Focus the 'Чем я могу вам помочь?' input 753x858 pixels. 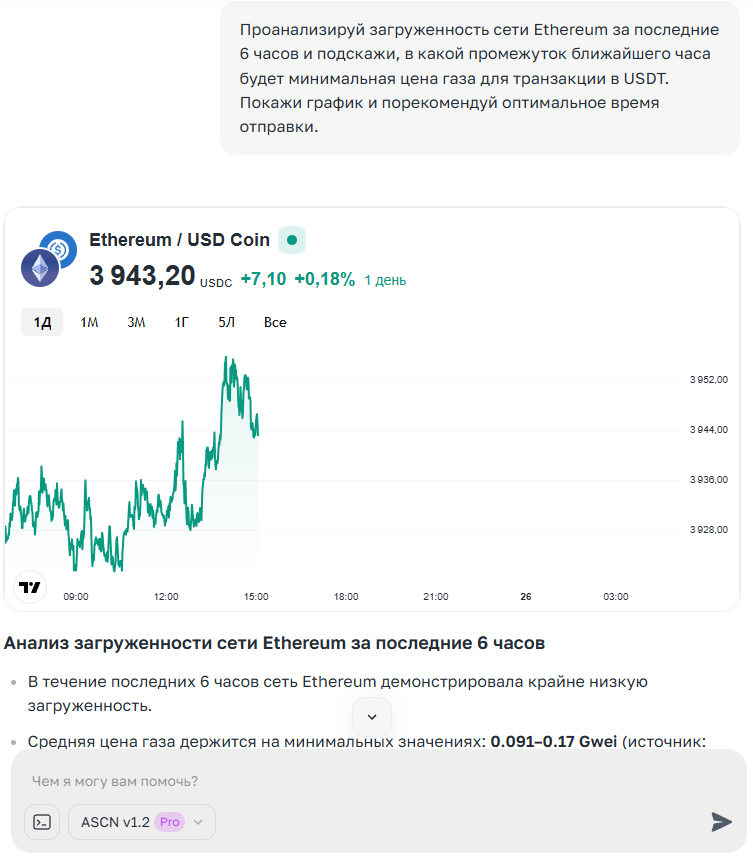pyautogui.click(x=370, y=781)
